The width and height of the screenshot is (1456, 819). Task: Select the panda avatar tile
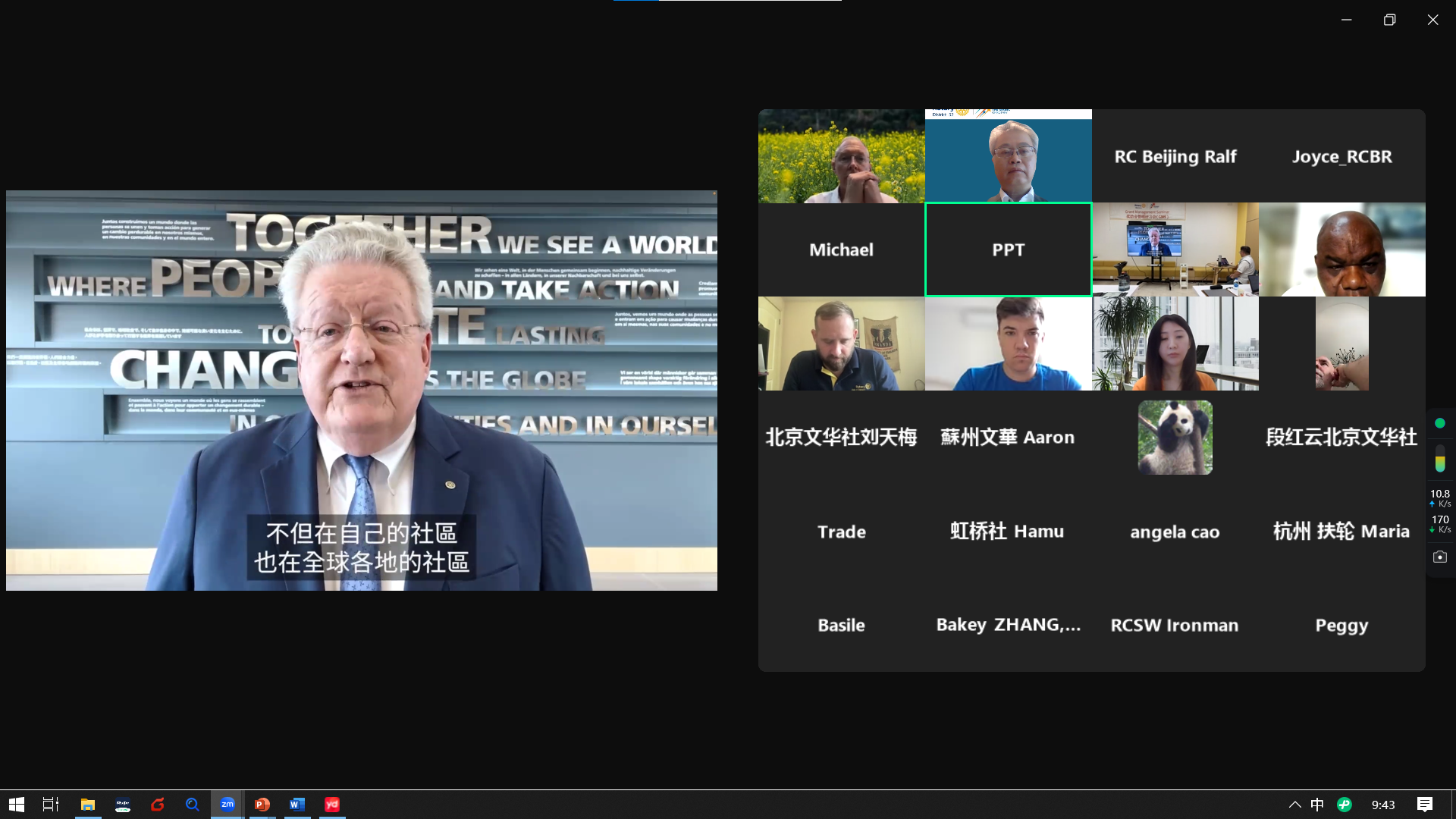click(1175, 438)
